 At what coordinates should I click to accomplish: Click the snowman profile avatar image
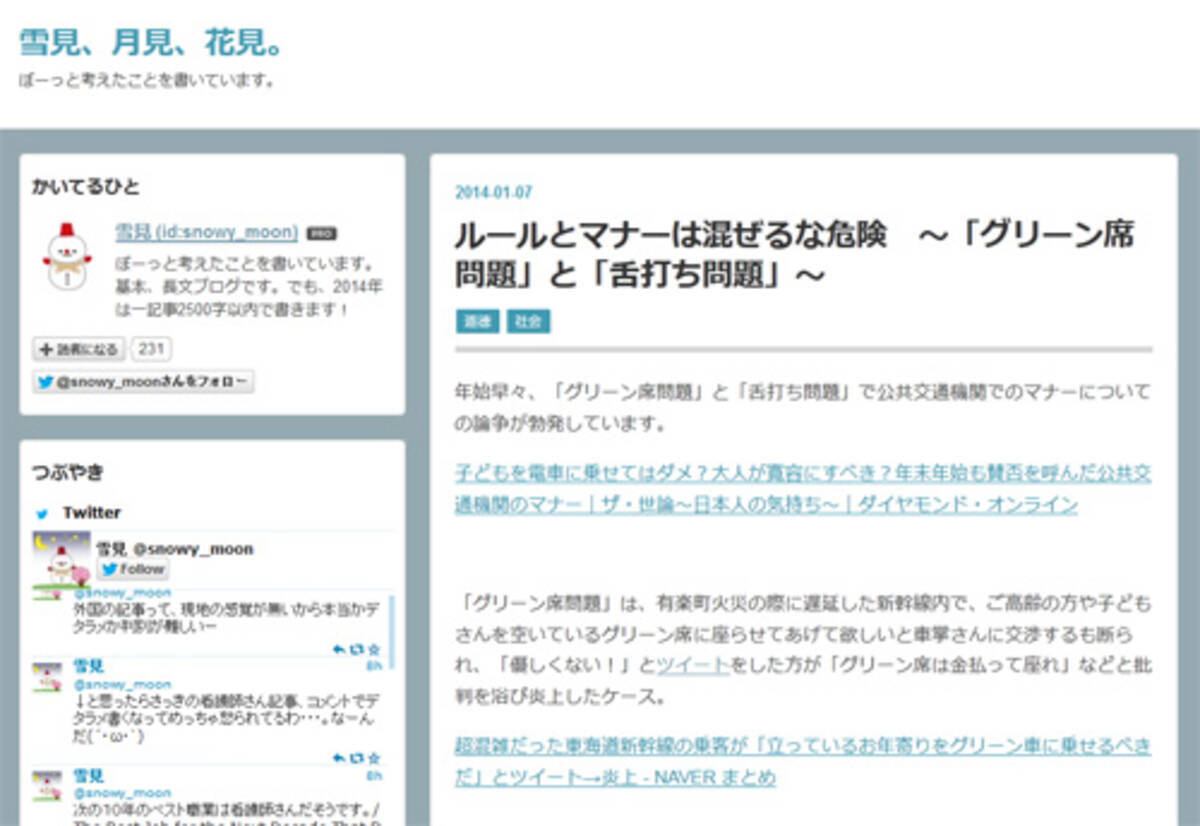click(x=67, y=258)
